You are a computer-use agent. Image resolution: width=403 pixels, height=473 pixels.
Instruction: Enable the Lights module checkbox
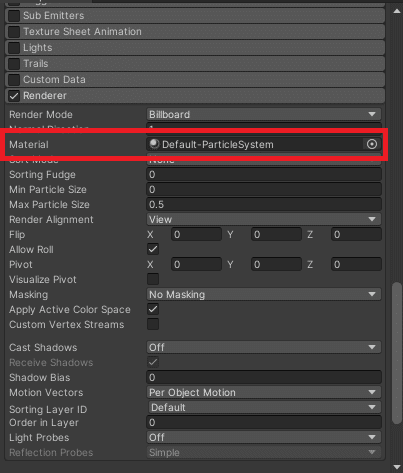tap(14, 48)
